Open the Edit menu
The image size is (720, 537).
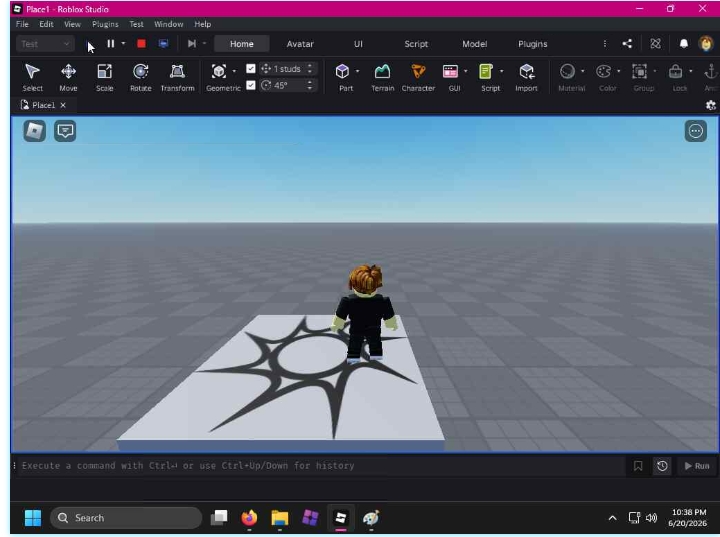click(x=46, y=24)
